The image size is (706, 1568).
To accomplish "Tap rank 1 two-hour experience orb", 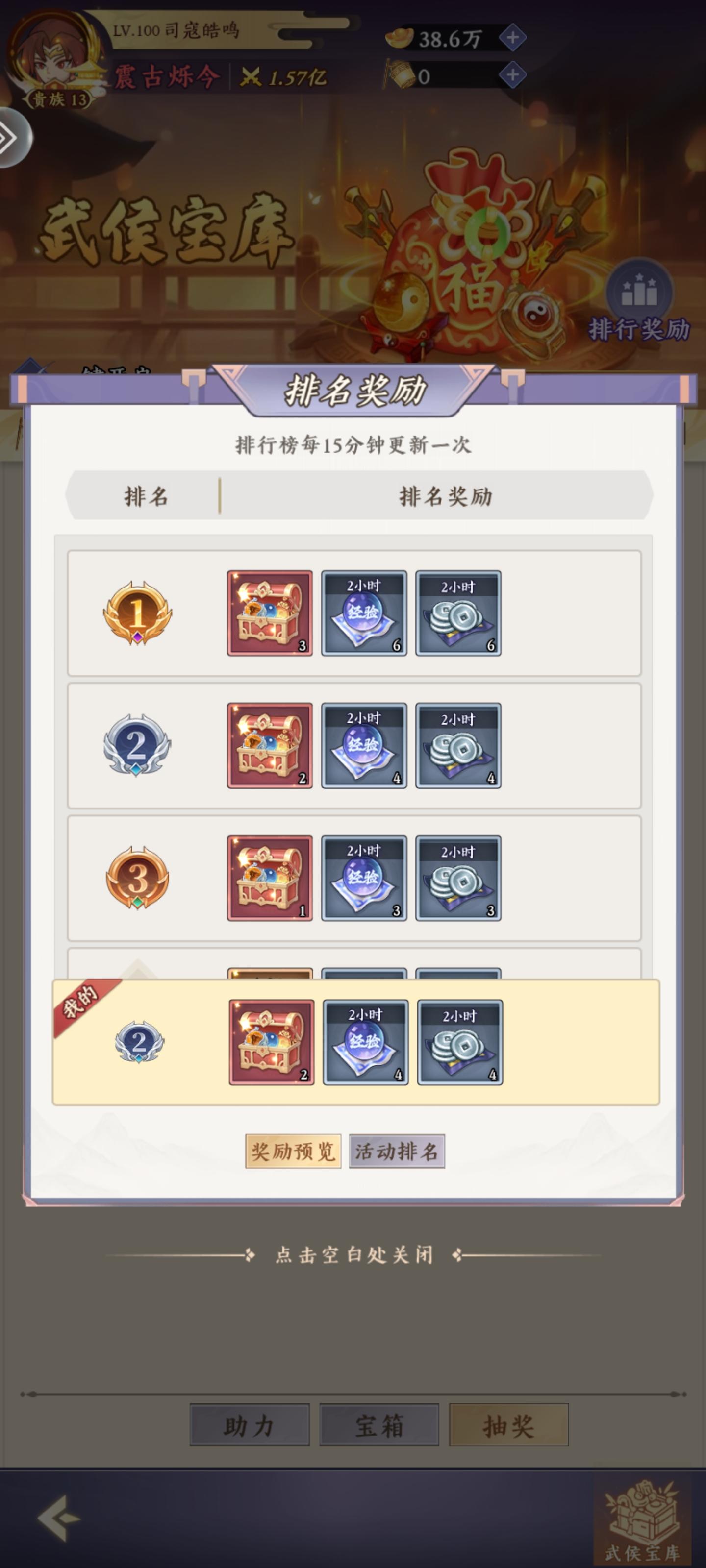I will [364, 613].
